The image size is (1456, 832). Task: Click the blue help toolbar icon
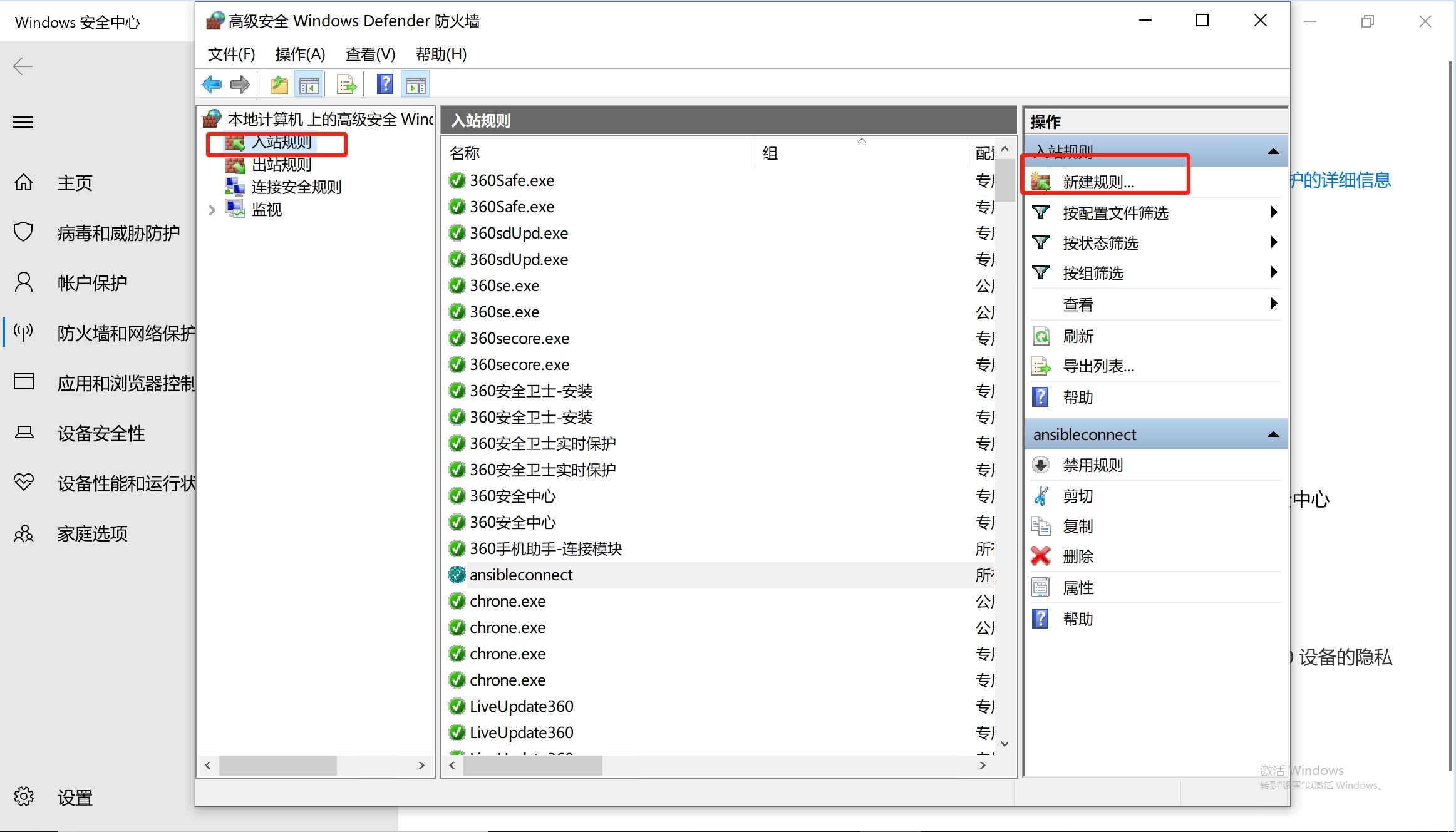click(x=385, y=85)
